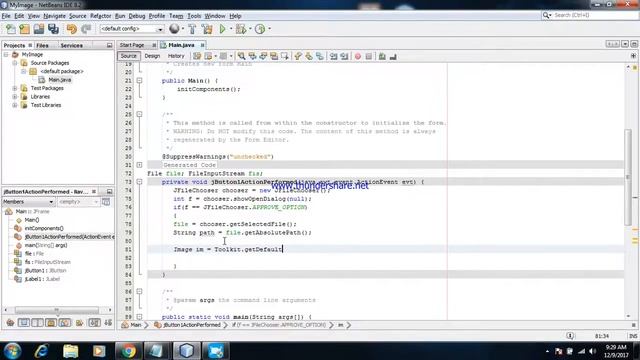Viewport: 640px width, 360px height.
Task: Toggle Show Inherited Members in Navigator
Action: (x=10, y=323)
